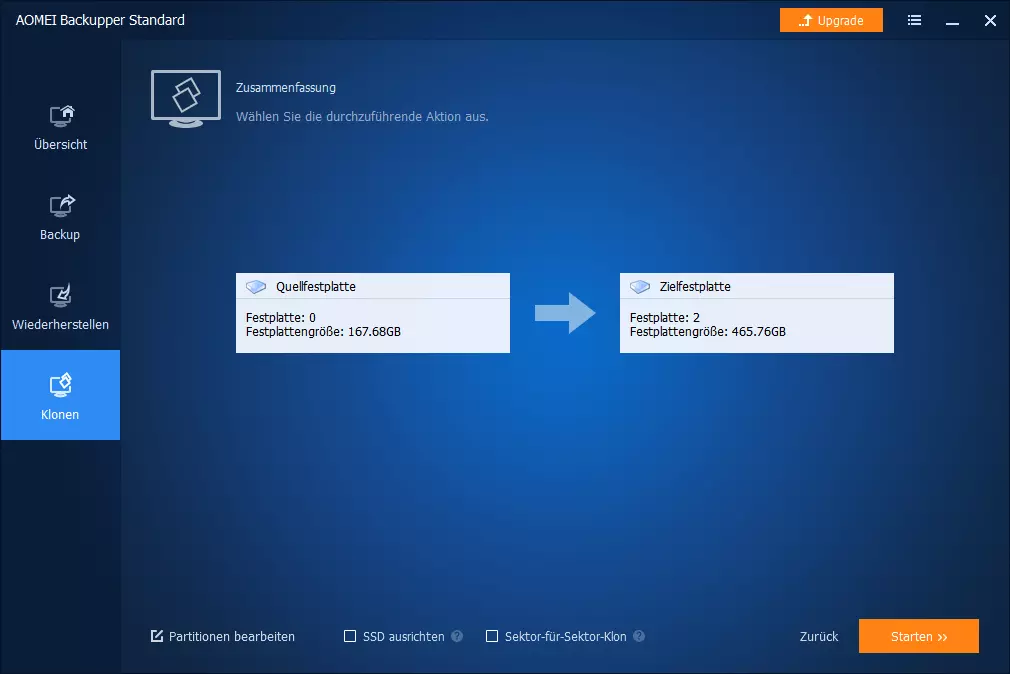This screenshot has width=1010, height=674.
Task: Open help icon next to Sektor-für-Sektor-Klon
Action: [638, 636]
